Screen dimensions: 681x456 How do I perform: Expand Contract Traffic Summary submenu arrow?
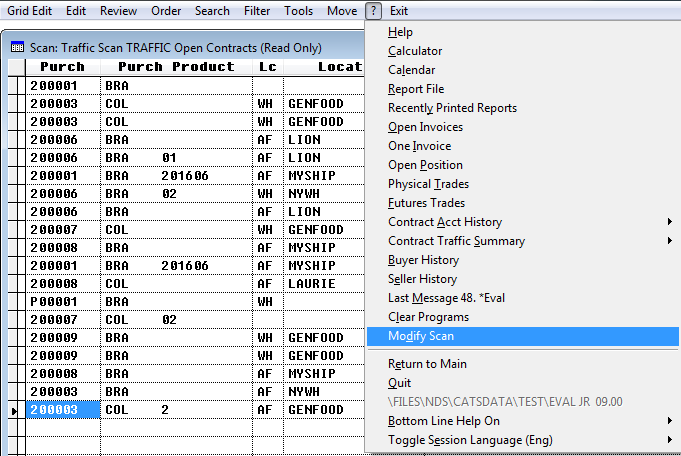pyautogui.click(x=670, y=241)
